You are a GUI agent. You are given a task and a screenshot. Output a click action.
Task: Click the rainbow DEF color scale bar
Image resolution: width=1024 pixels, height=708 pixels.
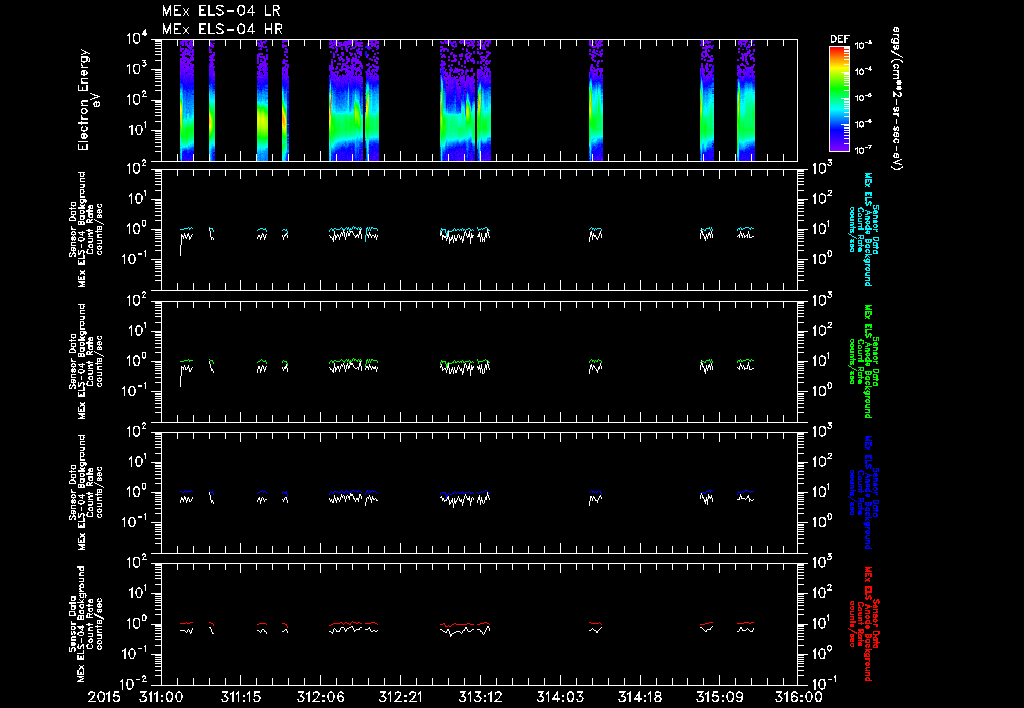pyautogui.click(x=839, y=99)
